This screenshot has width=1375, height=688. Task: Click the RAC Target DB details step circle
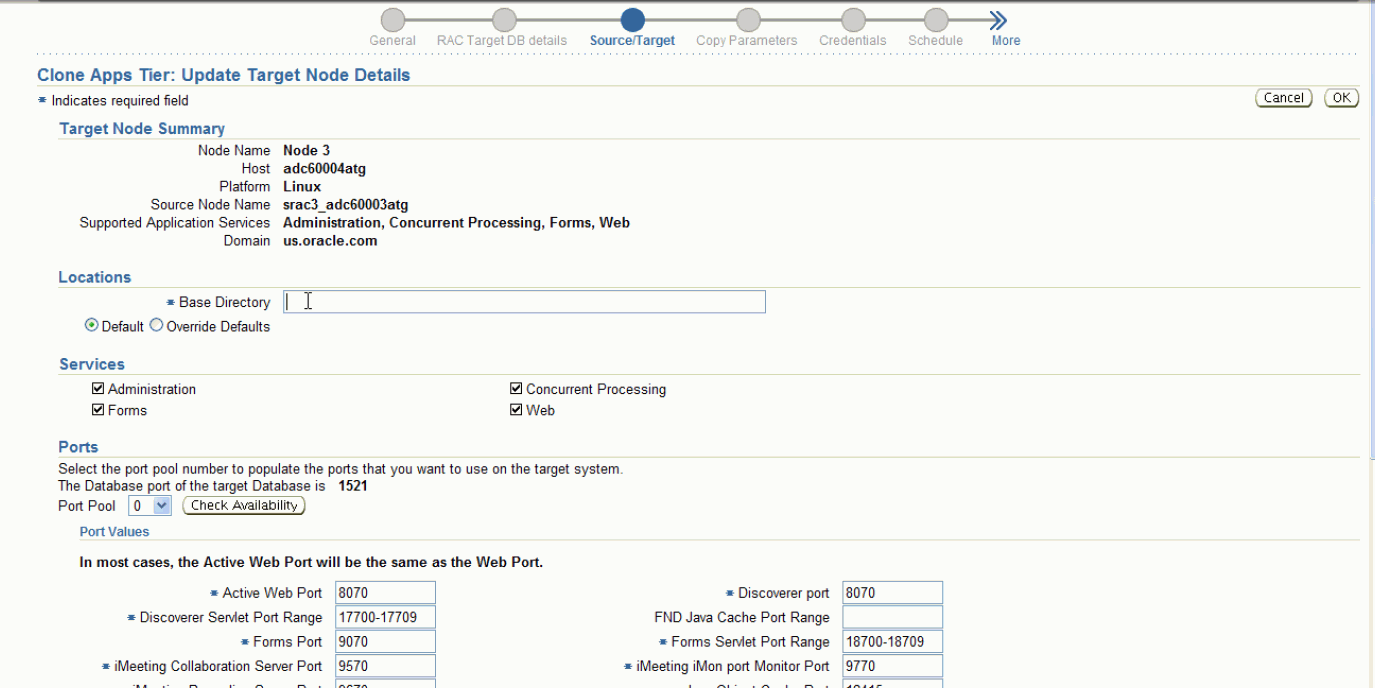(x=505, y=20)
